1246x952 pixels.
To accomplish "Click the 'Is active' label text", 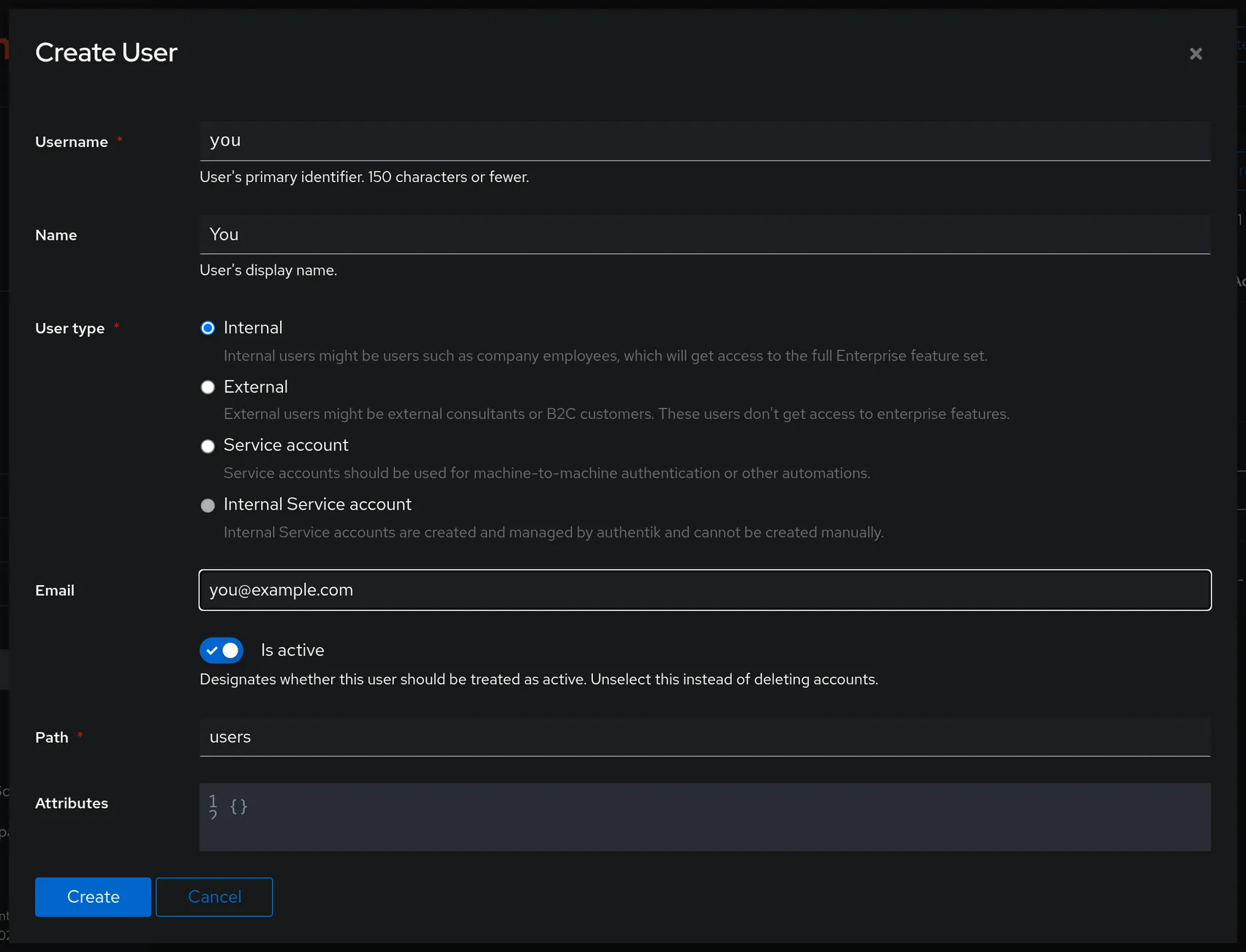I will (x=292, y=650).
